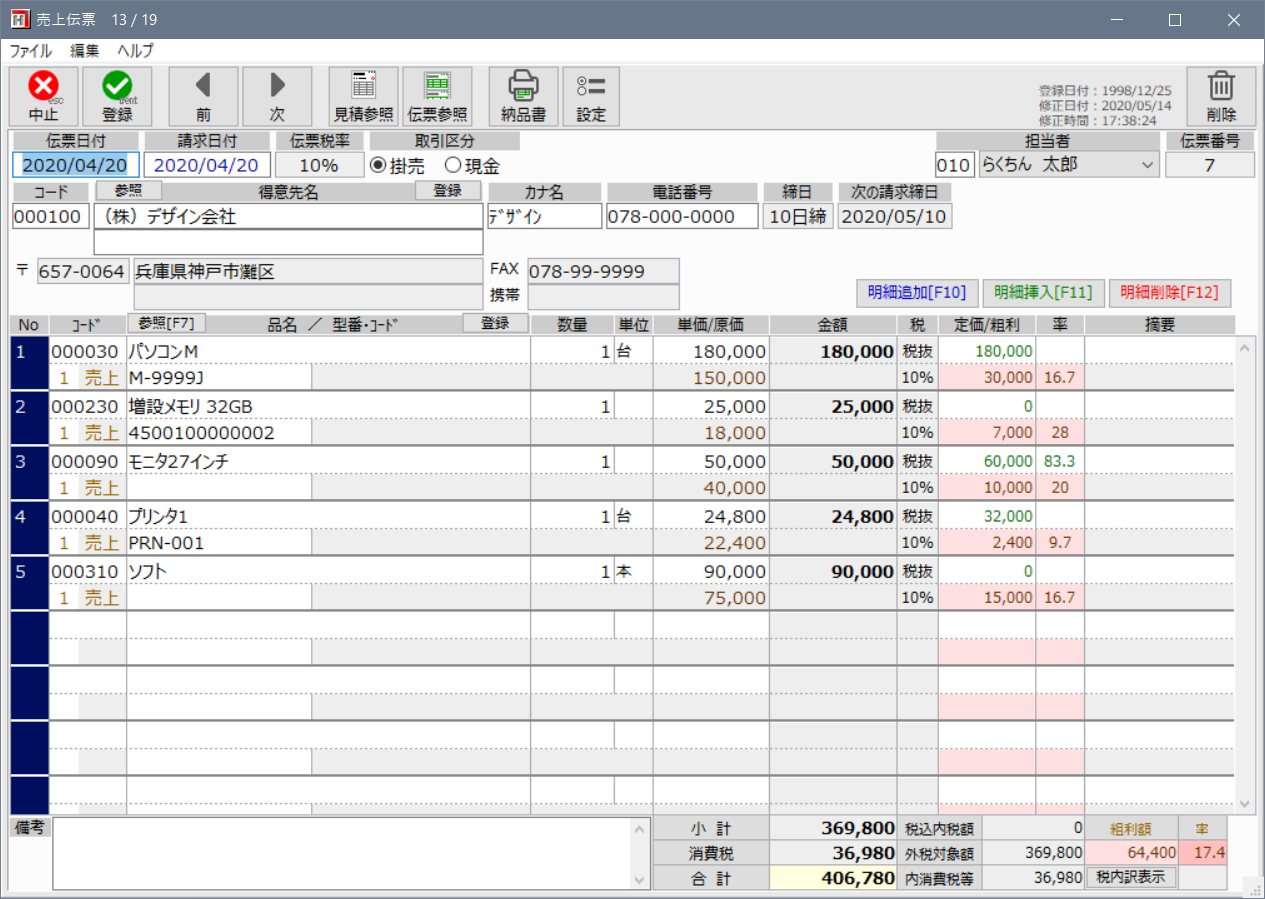
Task: Click 締日 value 10日締
Action: pos(797,216)
